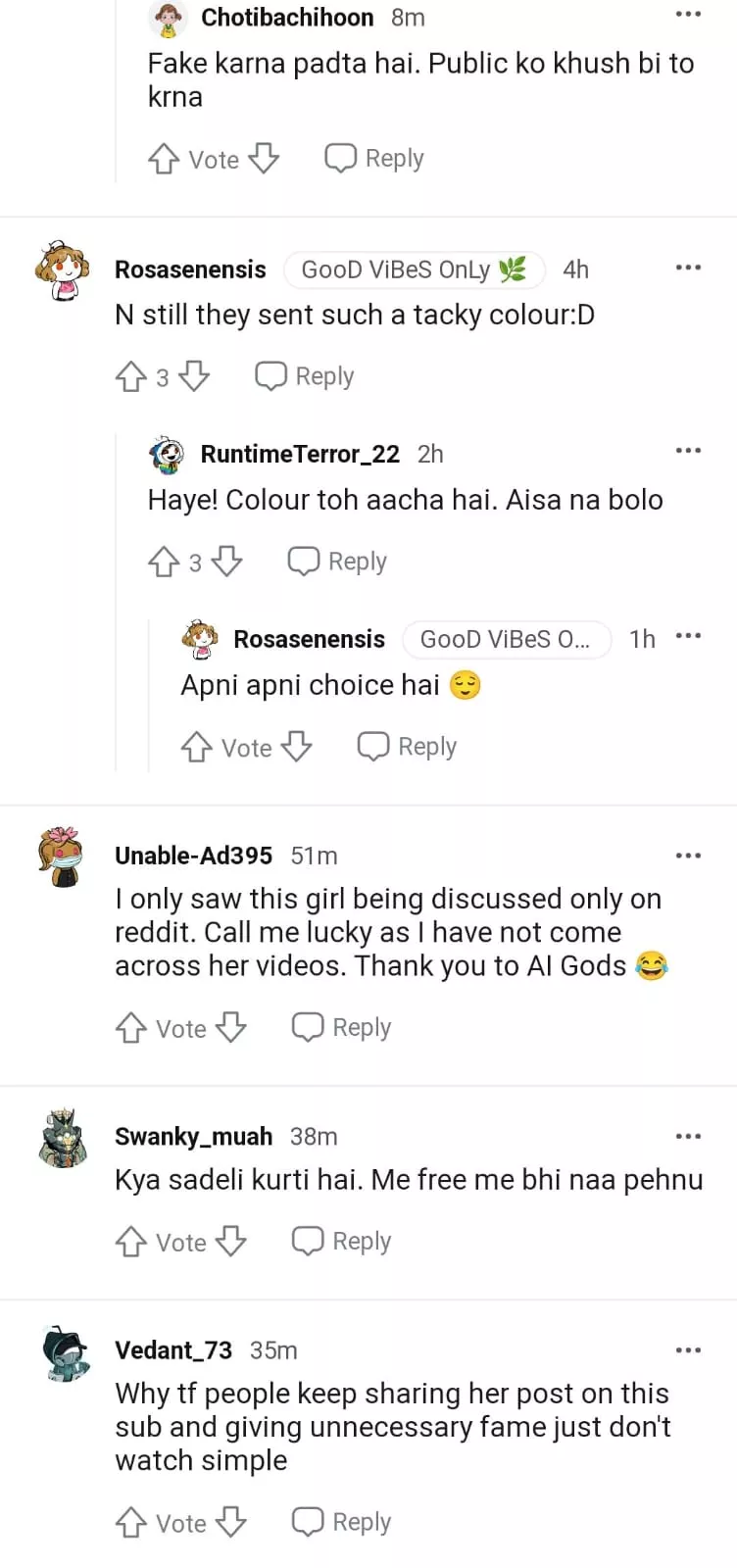Downvote Chotibachihoon's comment
737x1568 pixels.
[x=264, y=159]
